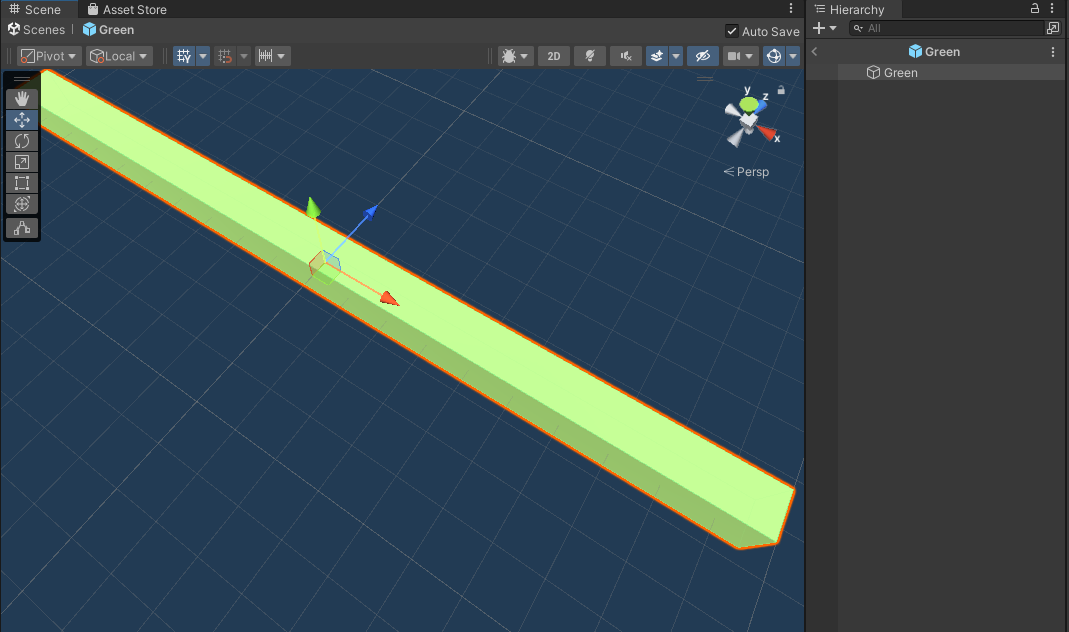Click the orientation gizmo center cube
The image size is (1069, 632).
click(x=749, y=121)
